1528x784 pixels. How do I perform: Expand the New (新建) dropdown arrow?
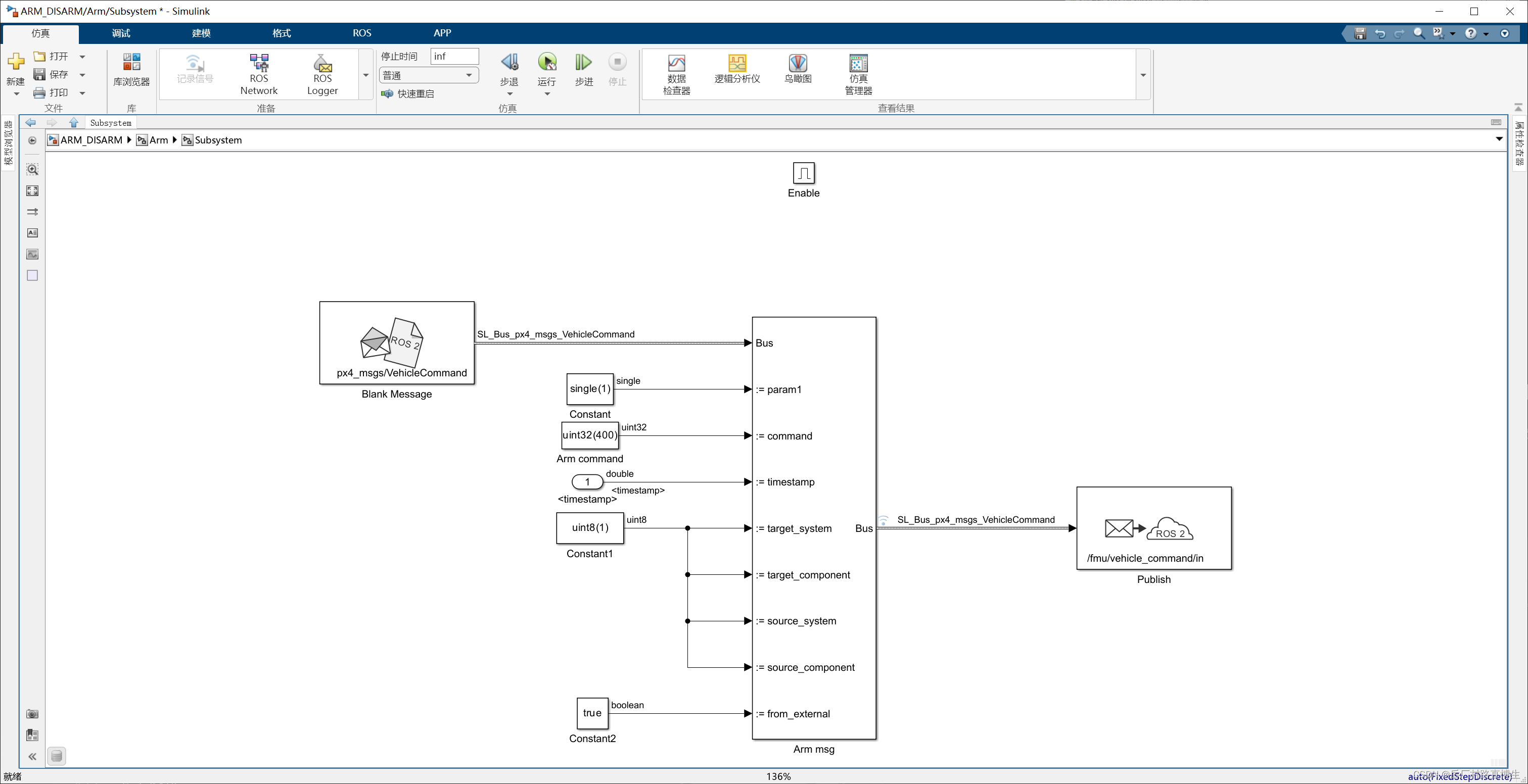click(x=16, y=93)
